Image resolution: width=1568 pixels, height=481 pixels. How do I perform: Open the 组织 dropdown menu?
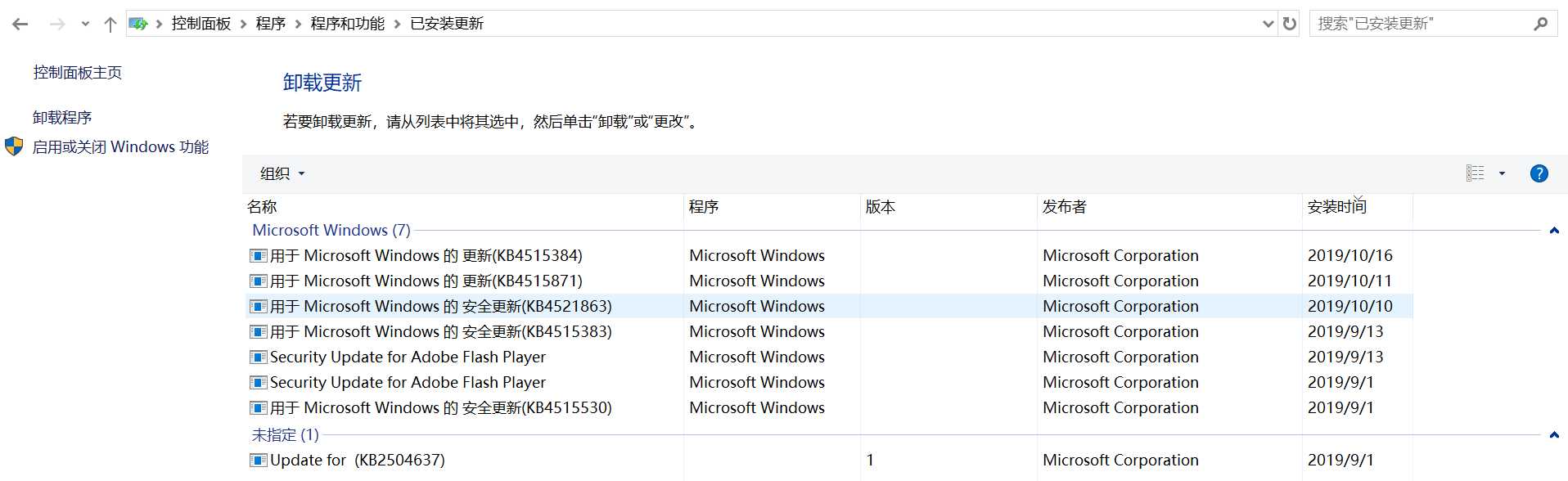tap(282, 173)
